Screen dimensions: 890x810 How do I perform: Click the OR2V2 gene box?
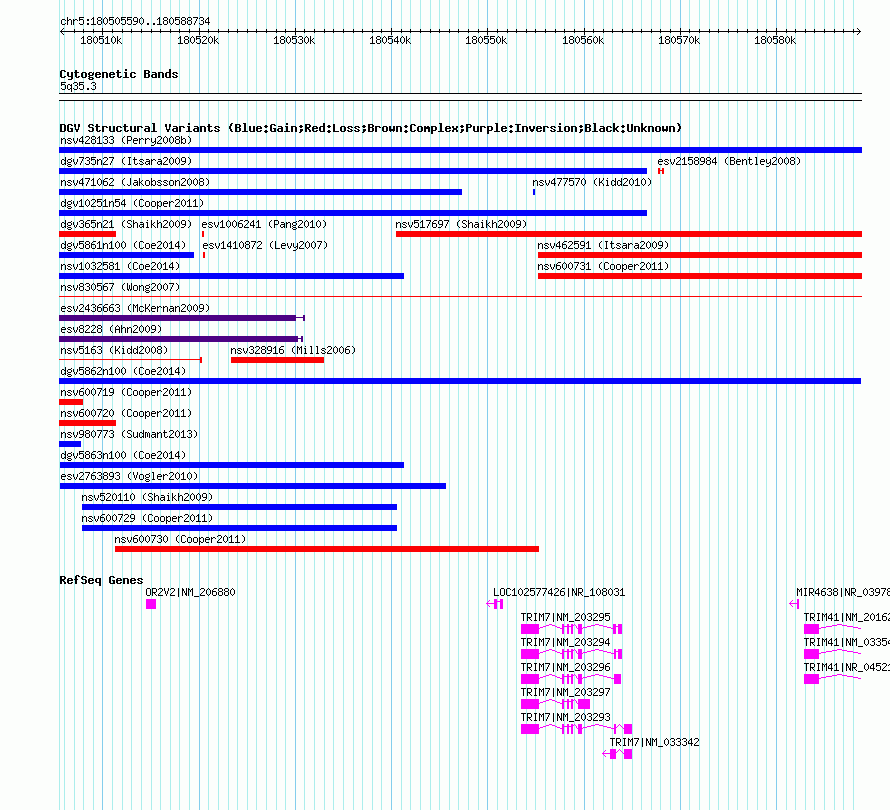[x=151, y=604]
